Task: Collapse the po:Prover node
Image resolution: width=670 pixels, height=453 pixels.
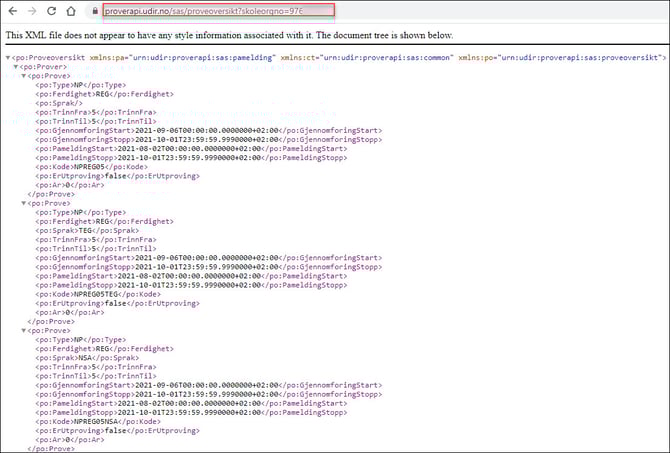Action: click(15, 67)
